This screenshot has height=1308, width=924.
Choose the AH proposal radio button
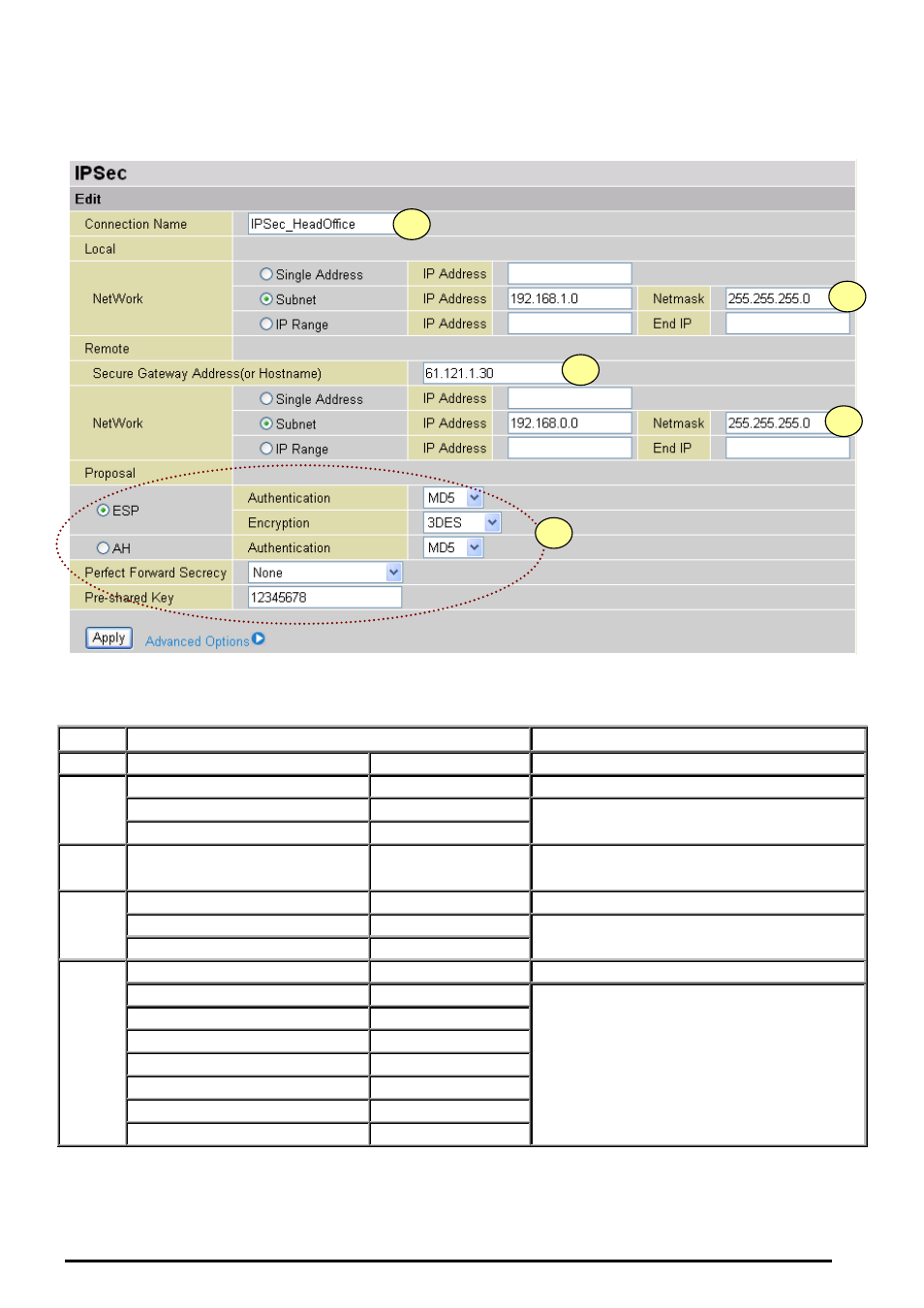point(104,548)
